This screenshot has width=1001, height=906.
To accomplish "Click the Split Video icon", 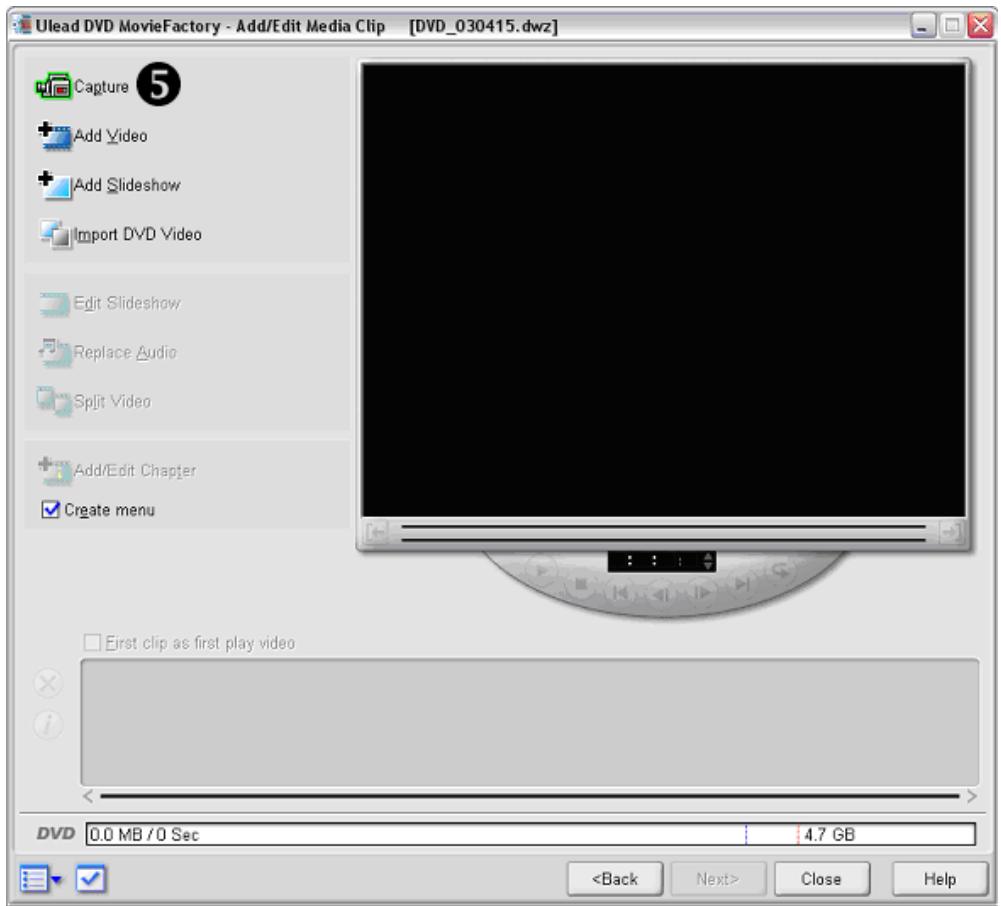I will click(54, 402).
